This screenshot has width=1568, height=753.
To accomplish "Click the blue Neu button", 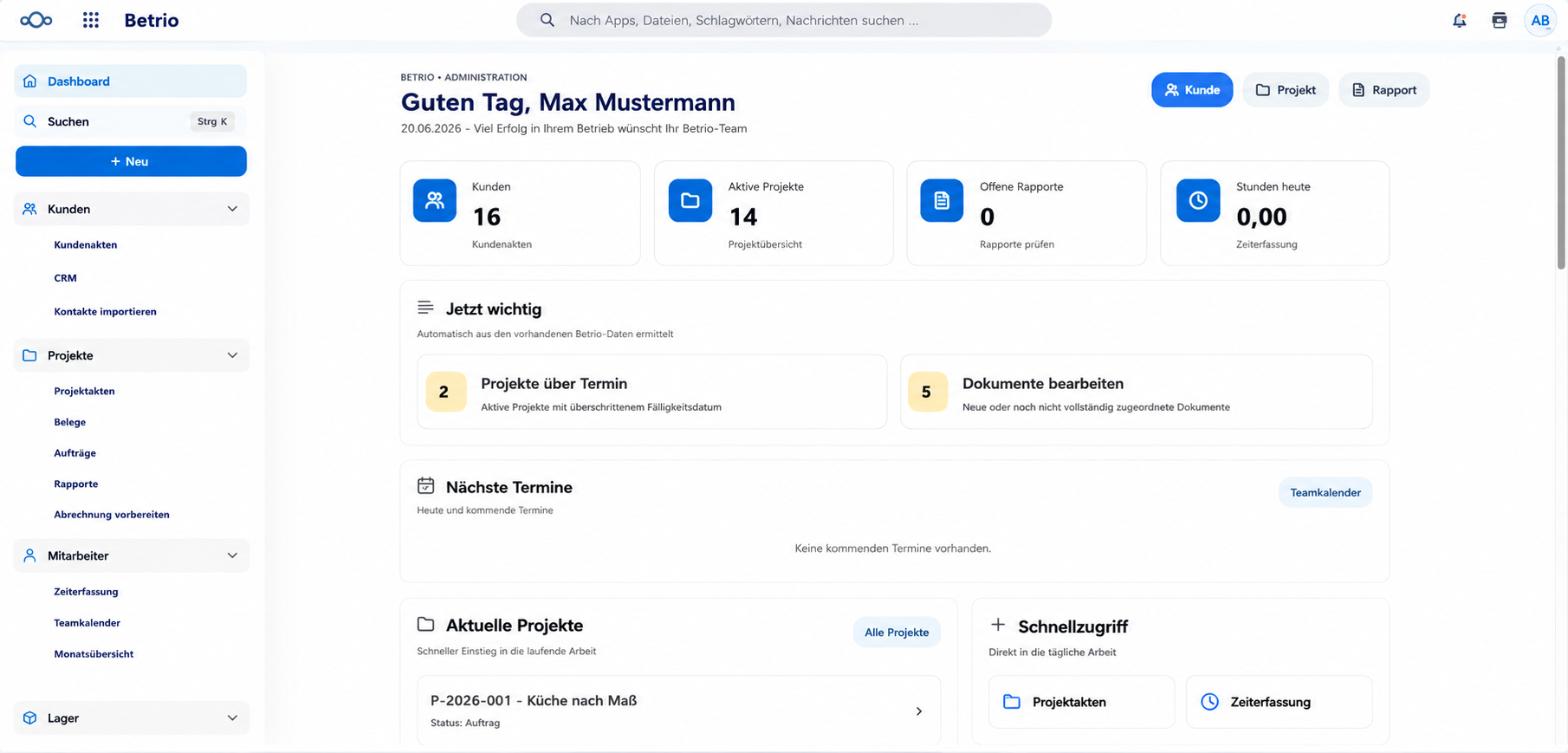I will [x=131, y=161].
